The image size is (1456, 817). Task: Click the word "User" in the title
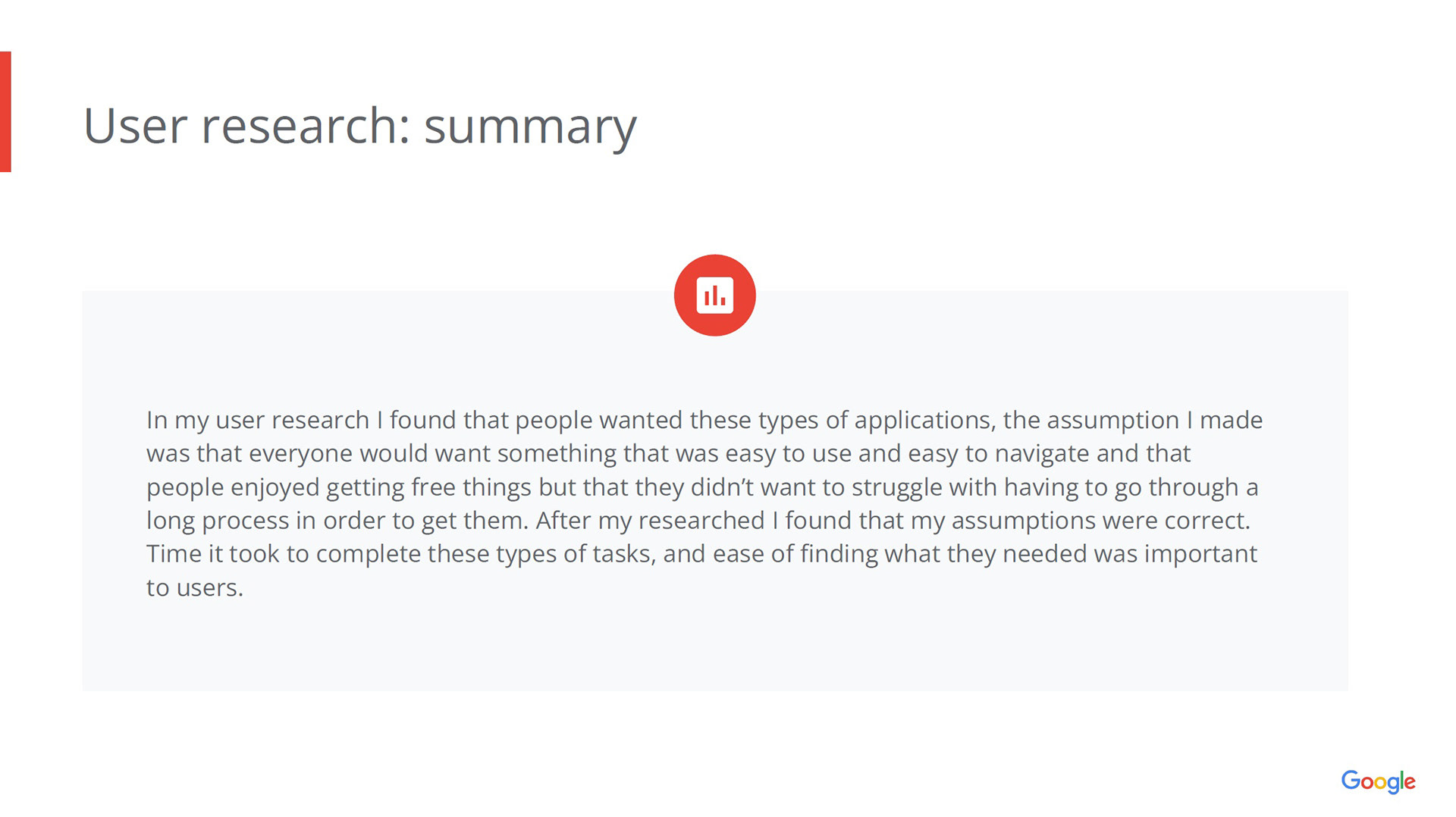click(135, 126)
